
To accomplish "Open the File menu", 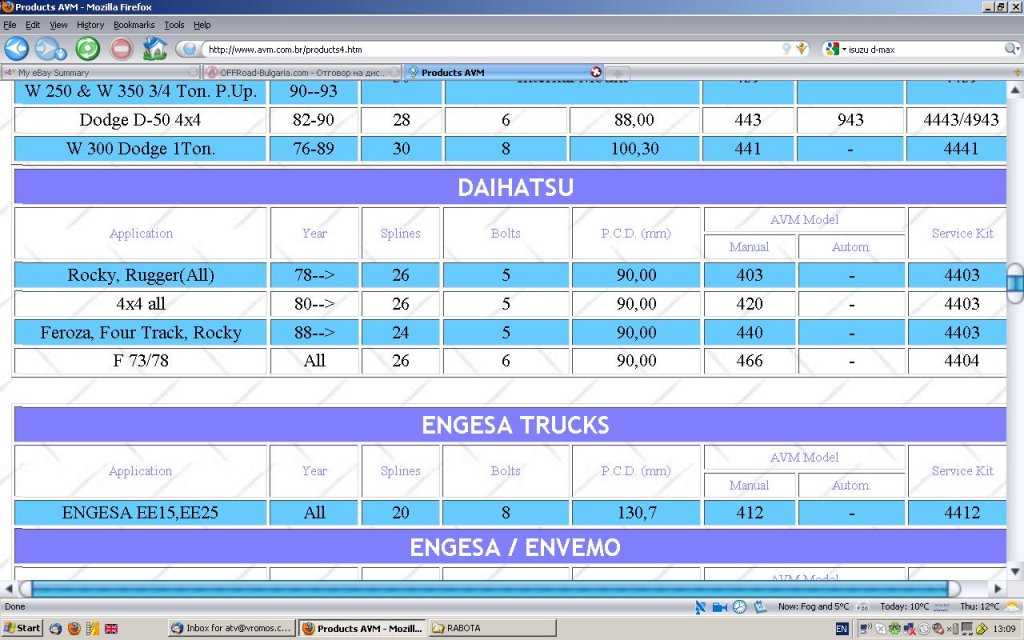I will (10, 25).
